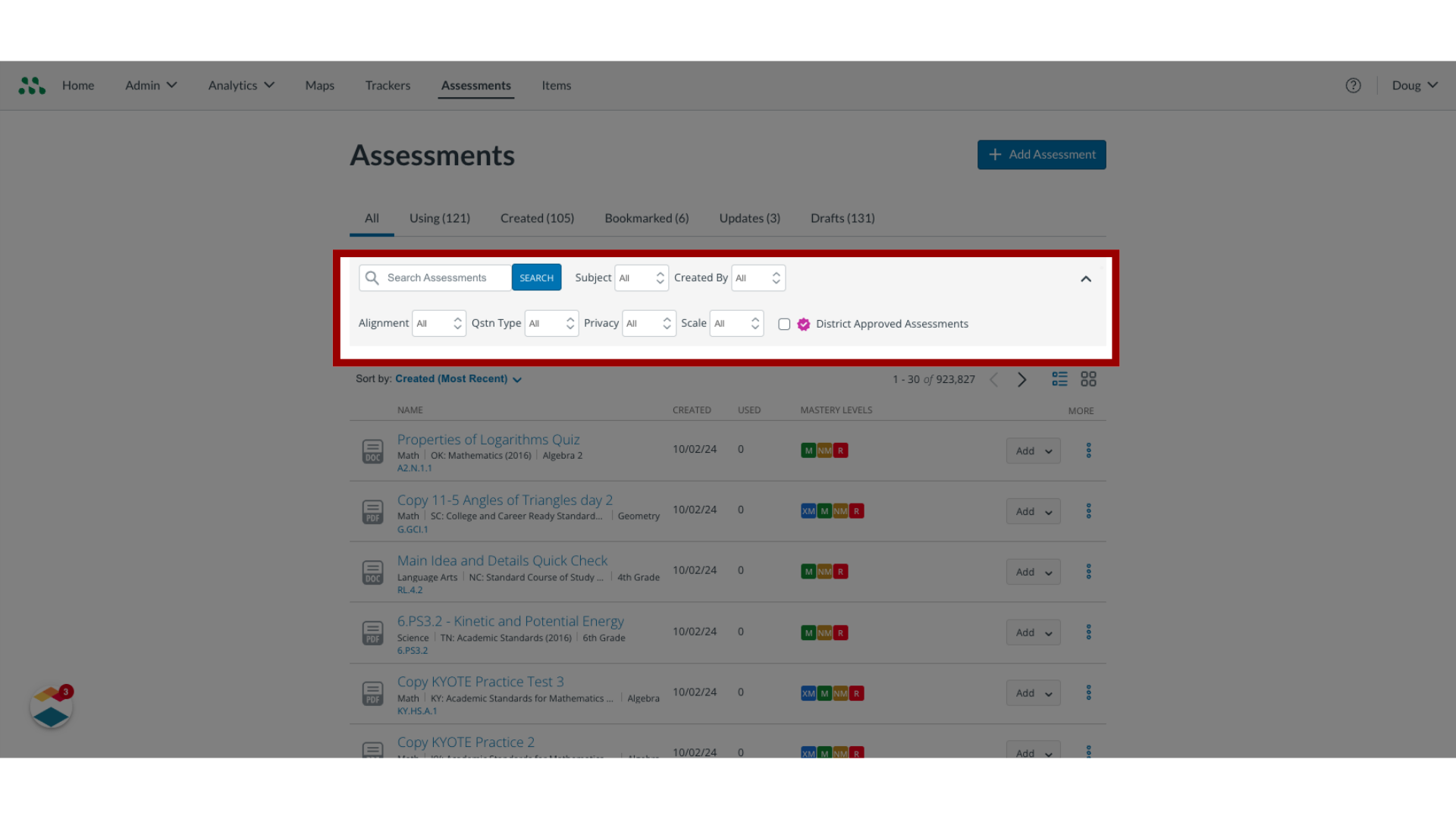Click the help question mark icon
The height and width of the screenshot is (819, 1456).
1352,85
